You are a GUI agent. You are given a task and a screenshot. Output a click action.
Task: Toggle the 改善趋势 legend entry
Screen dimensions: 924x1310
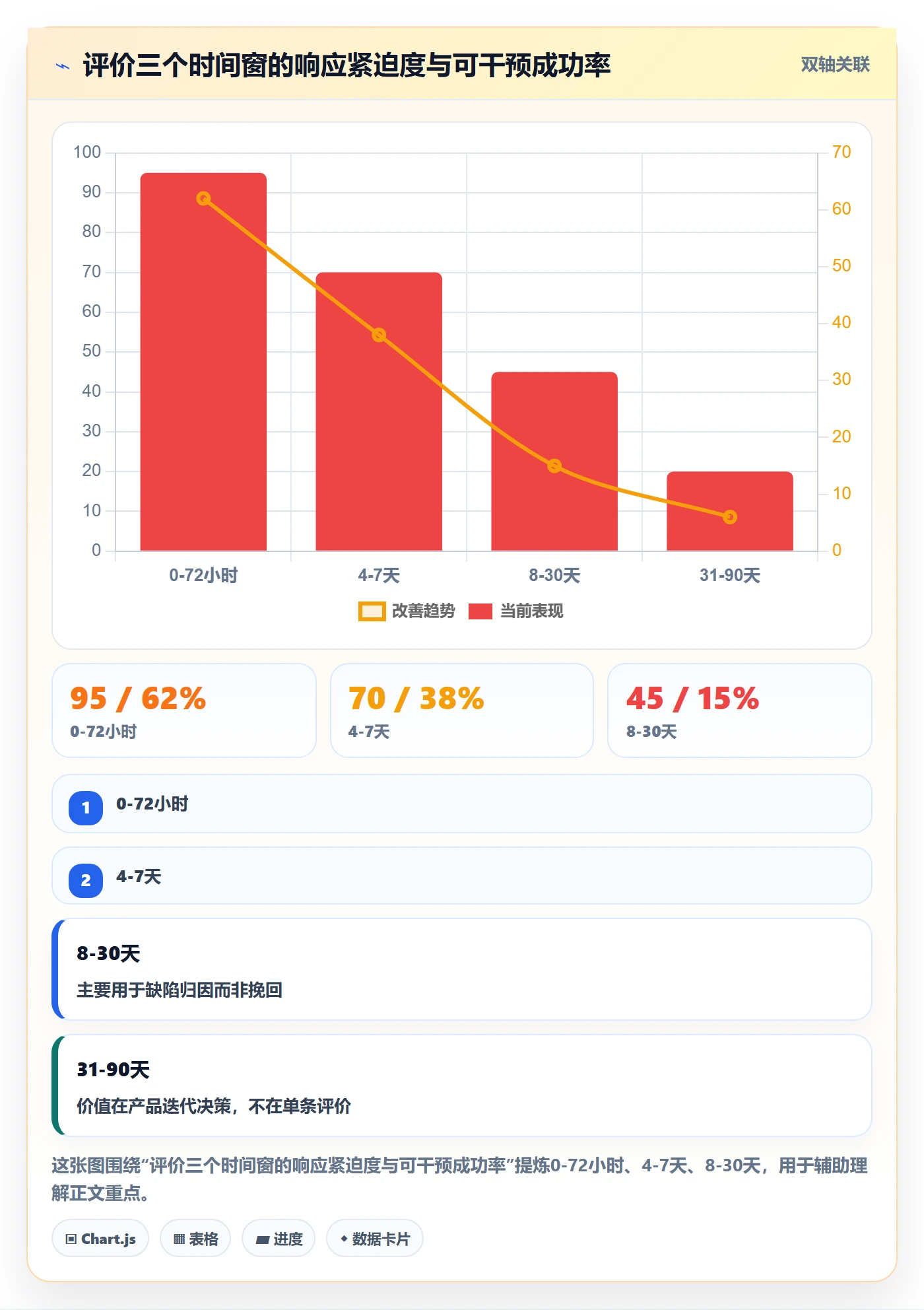pos(407,611)
